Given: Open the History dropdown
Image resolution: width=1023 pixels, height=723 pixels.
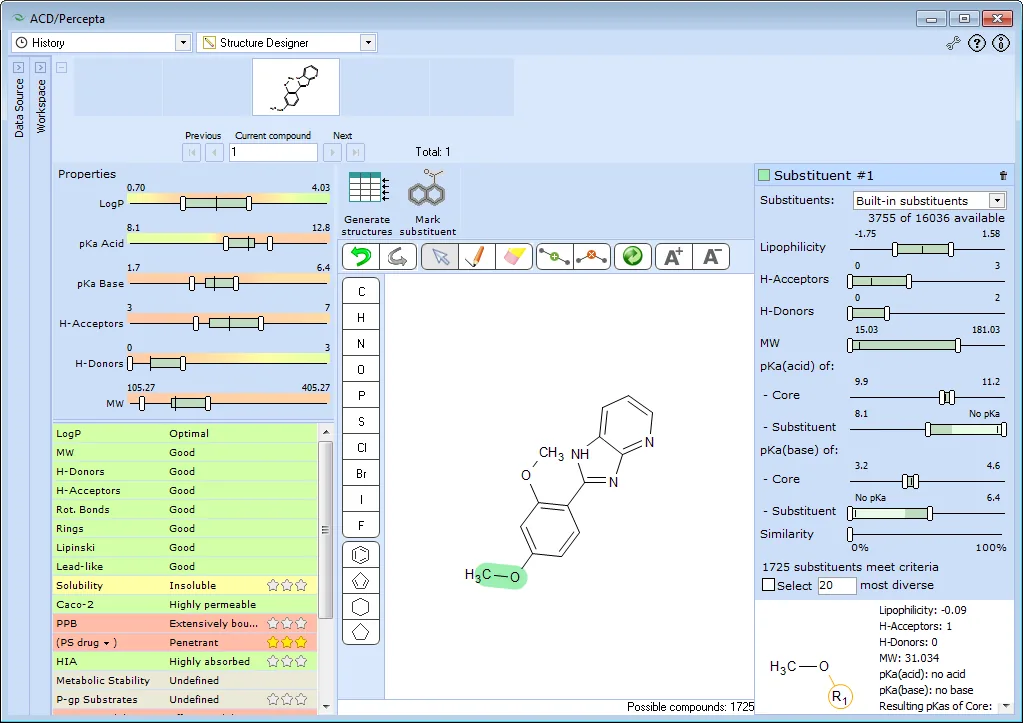Looking at the screenshot, I should [183, 42].
